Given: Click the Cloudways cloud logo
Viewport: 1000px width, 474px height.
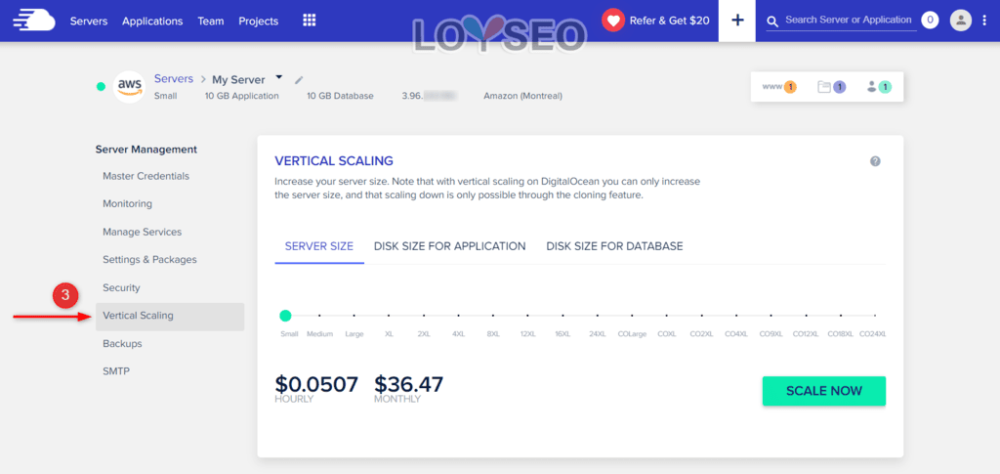Looking at the screenshot, I should pyautogui.click(x=34, y=20).
